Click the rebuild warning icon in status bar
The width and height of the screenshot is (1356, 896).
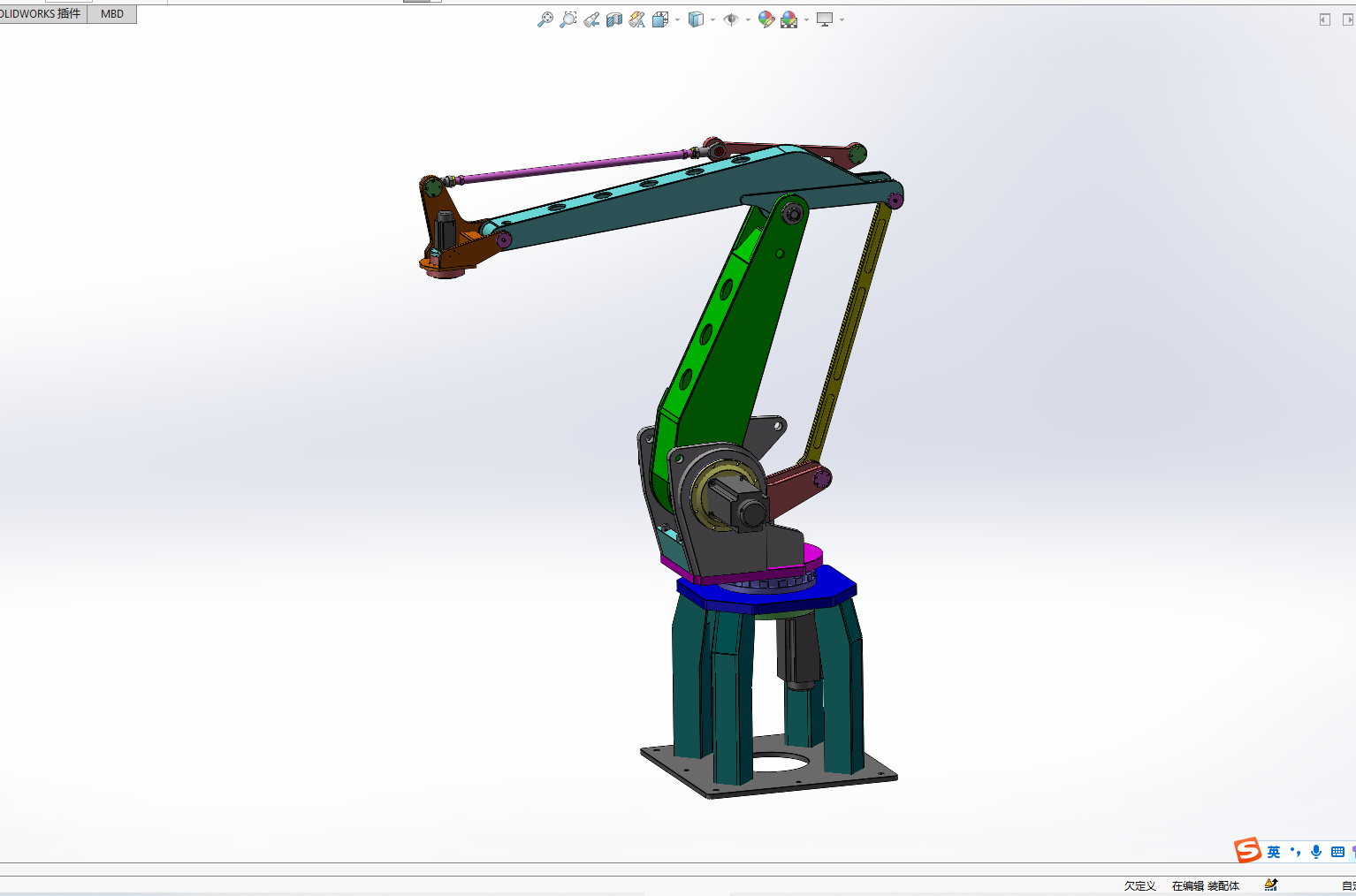click(x=1271, y=885)
